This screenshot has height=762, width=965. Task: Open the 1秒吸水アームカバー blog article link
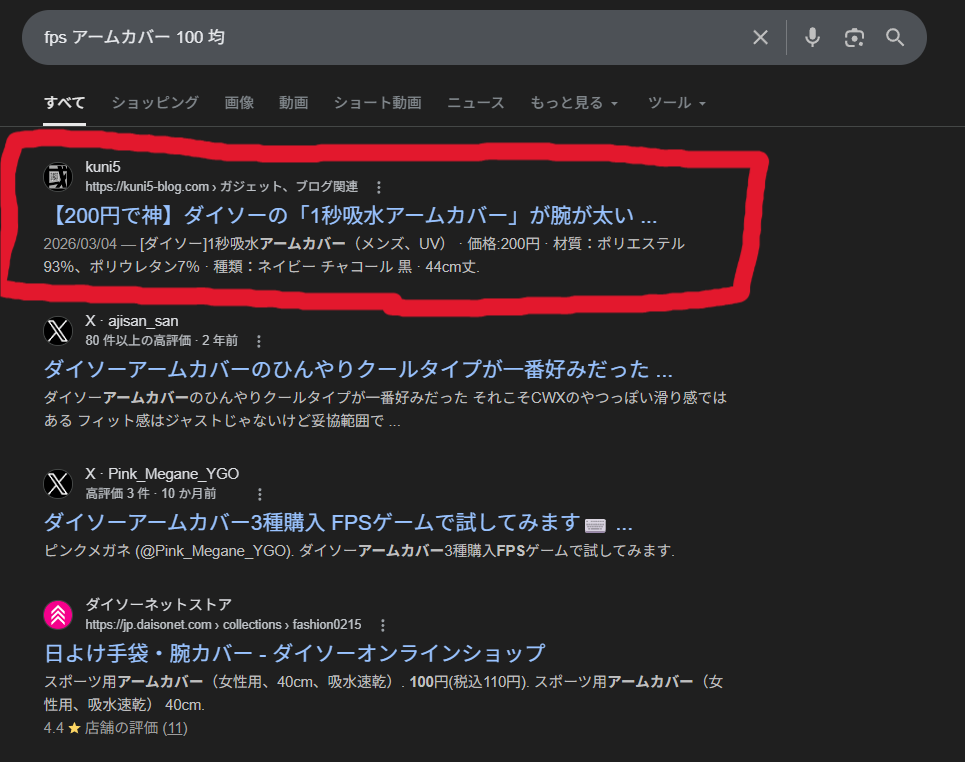tap(350, 215)
